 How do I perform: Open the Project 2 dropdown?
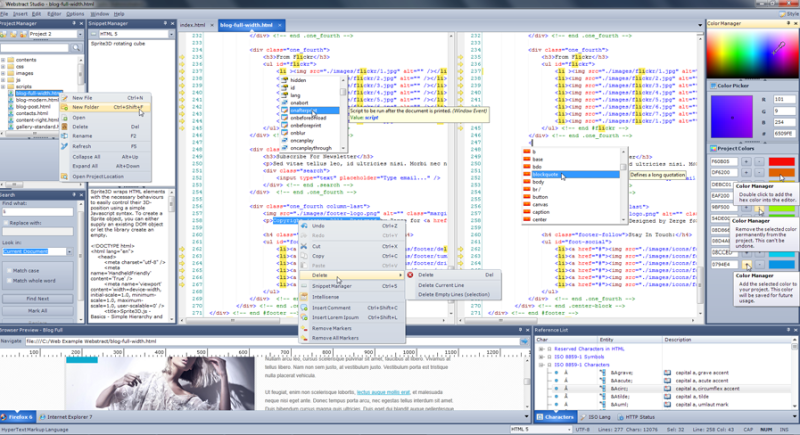pos(80,34)
